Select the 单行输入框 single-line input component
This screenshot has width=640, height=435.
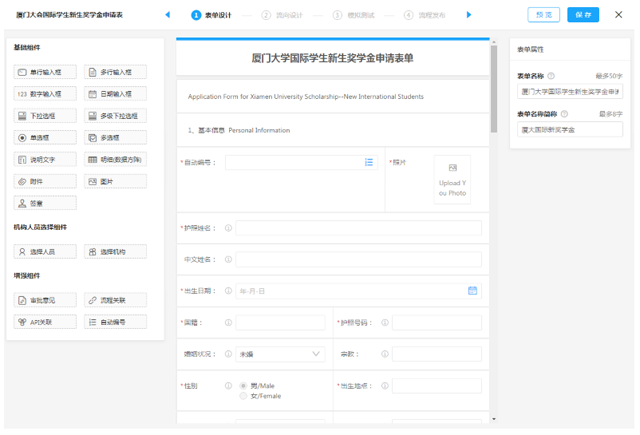[45, 72]
